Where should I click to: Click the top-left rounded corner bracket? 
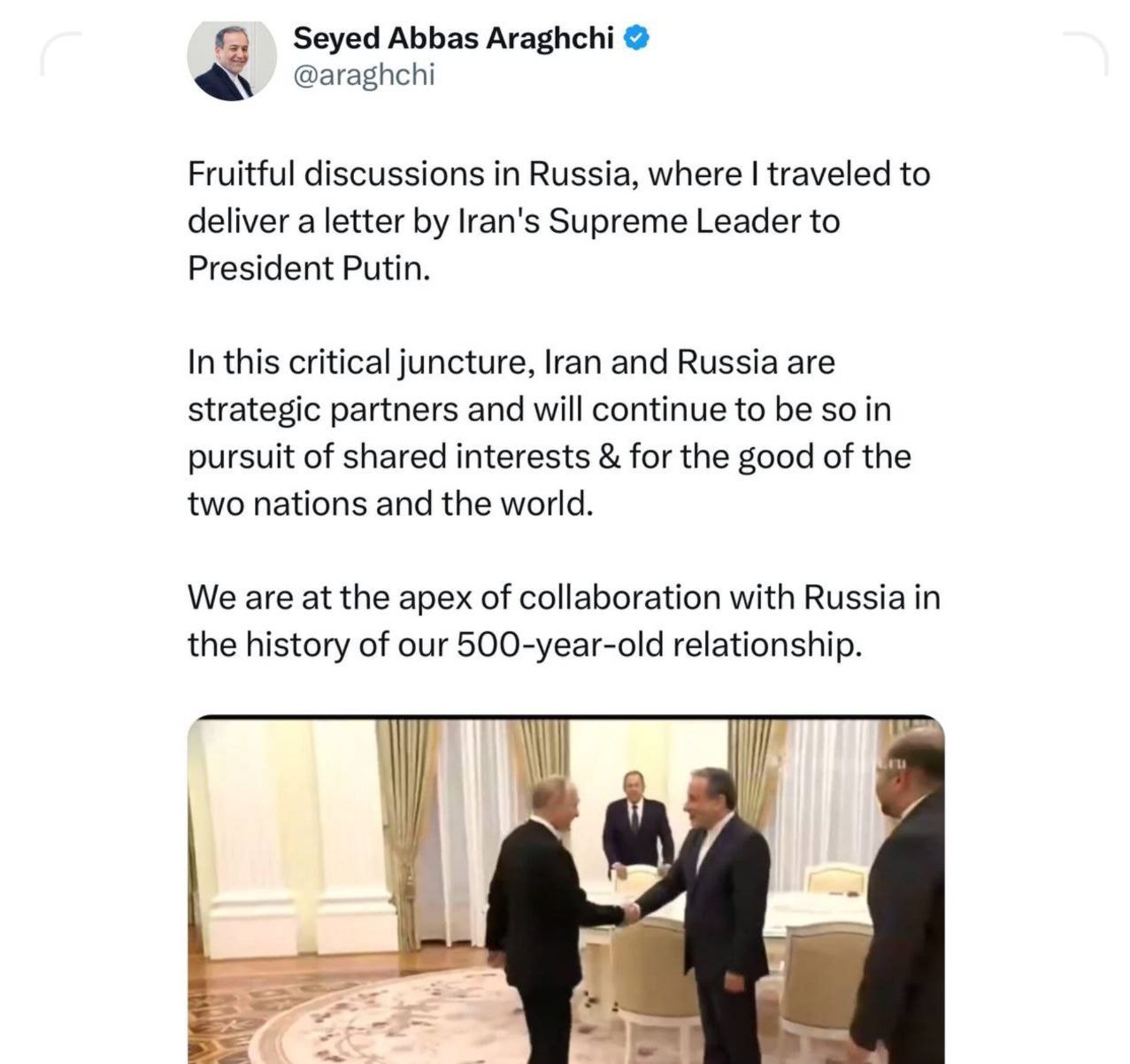pyautogui.click(x=60, y=52)
